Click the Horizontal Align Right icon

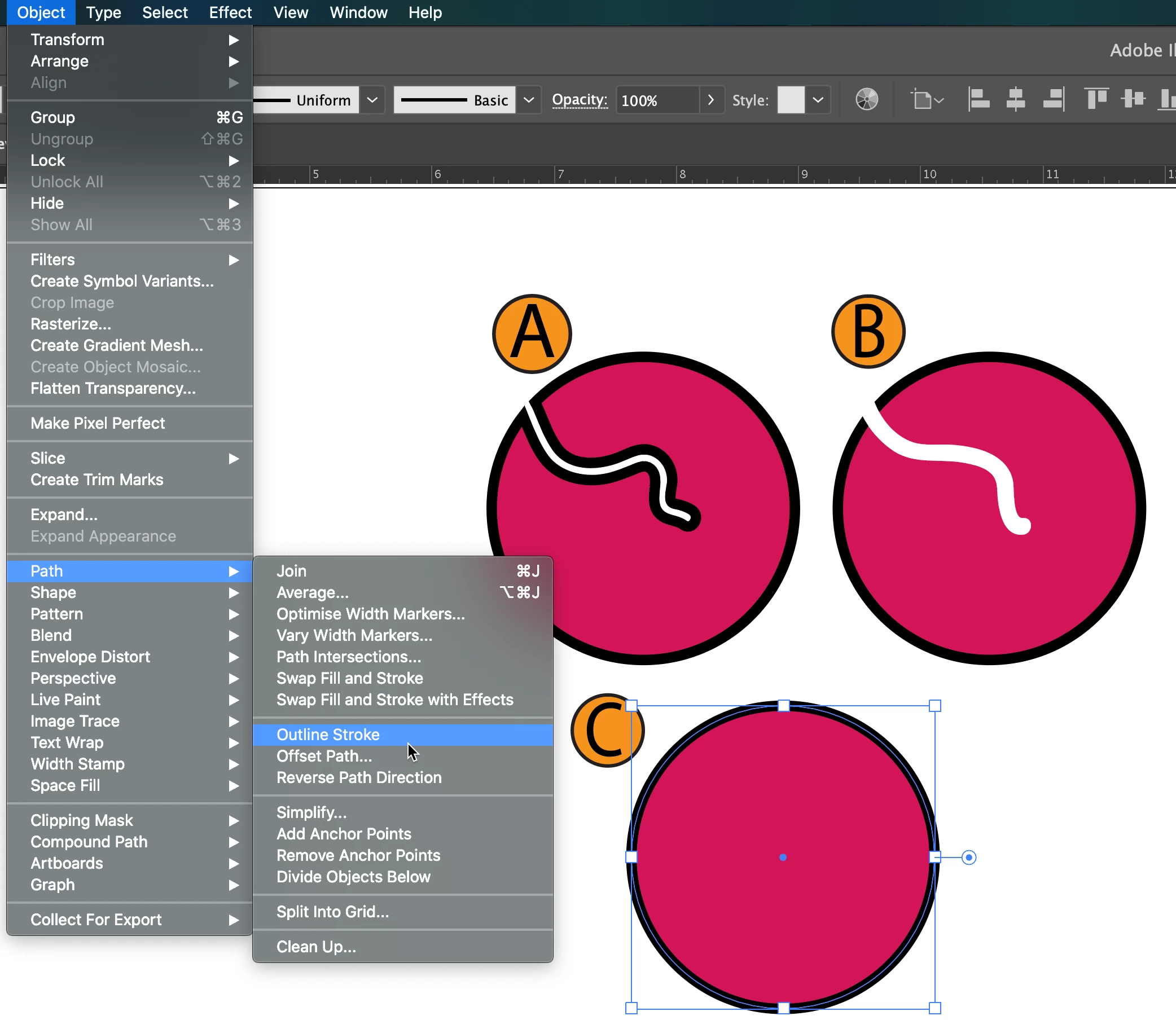click(1053, 99)
